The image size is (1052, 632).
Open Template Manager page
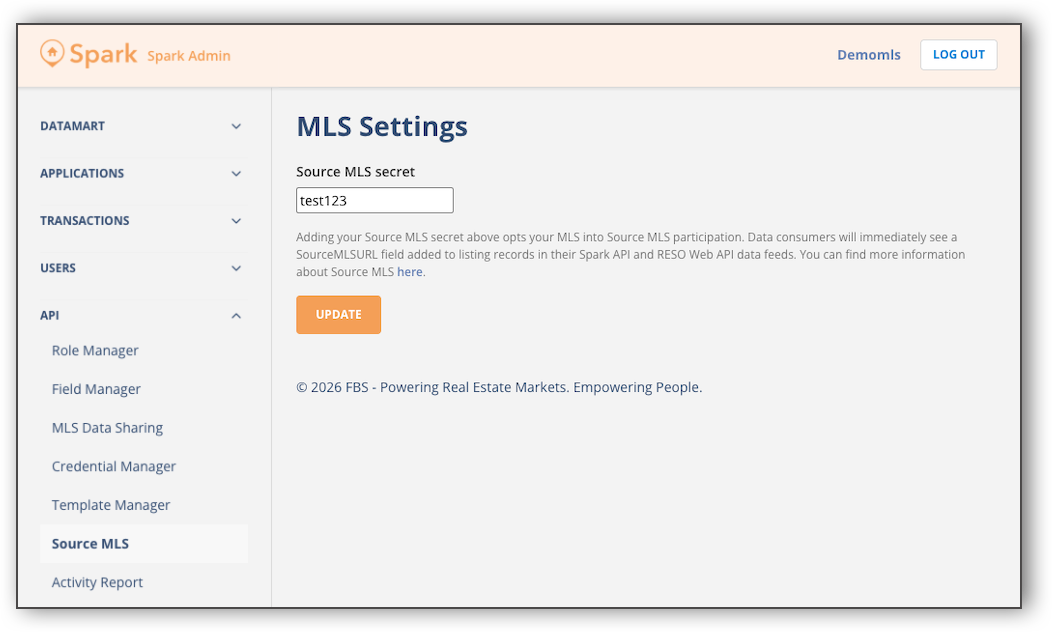[x=111, y=505]
